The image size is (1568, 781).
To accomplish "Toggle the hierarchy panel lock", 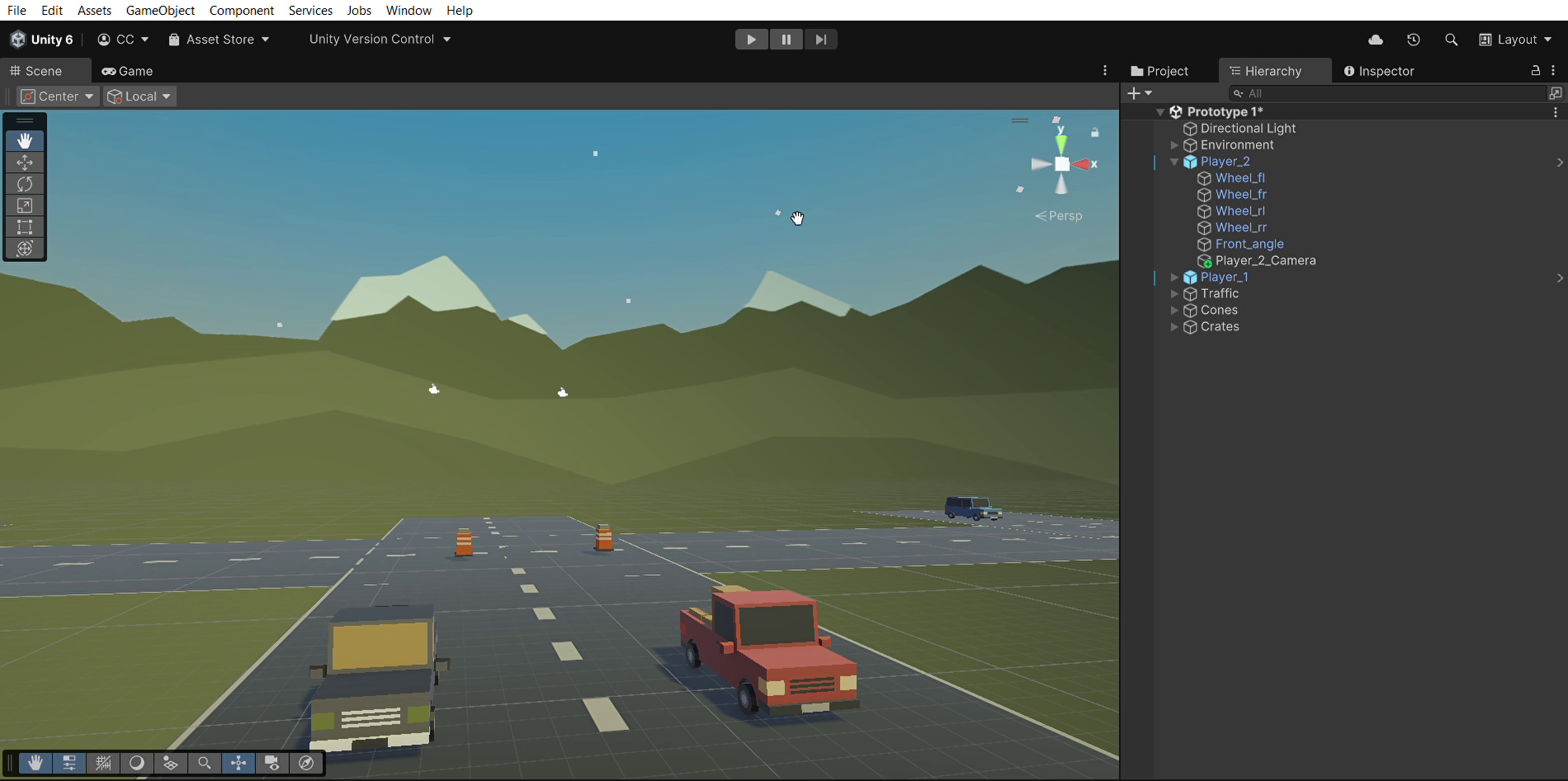I will [1535, 71].
